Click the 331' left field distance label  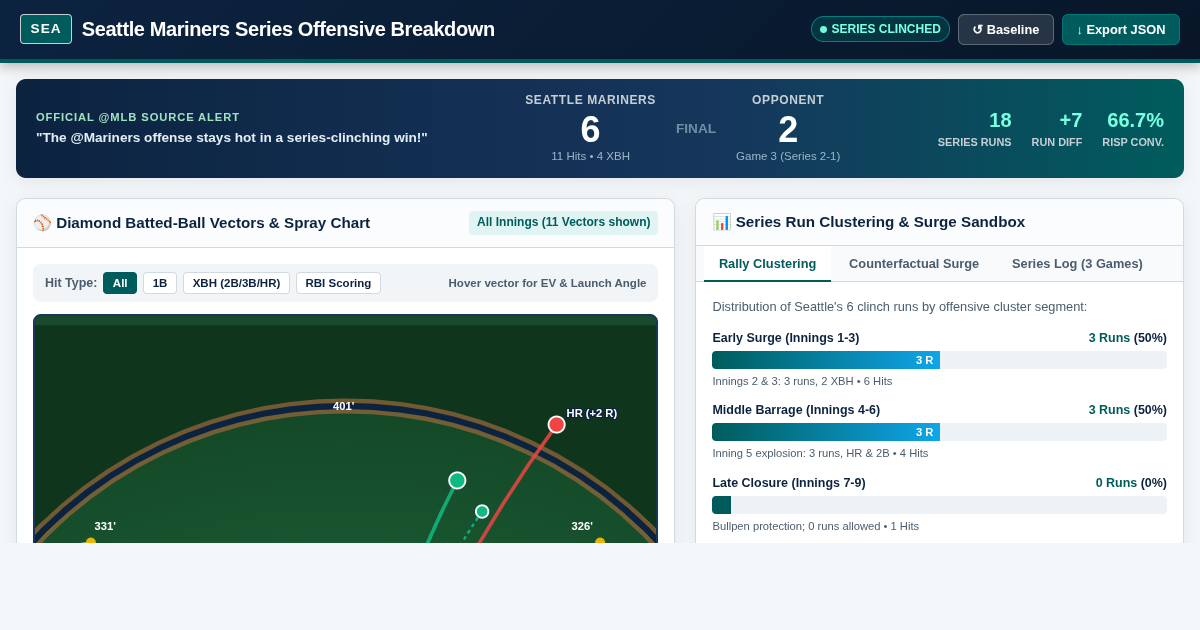pos(105,526)
